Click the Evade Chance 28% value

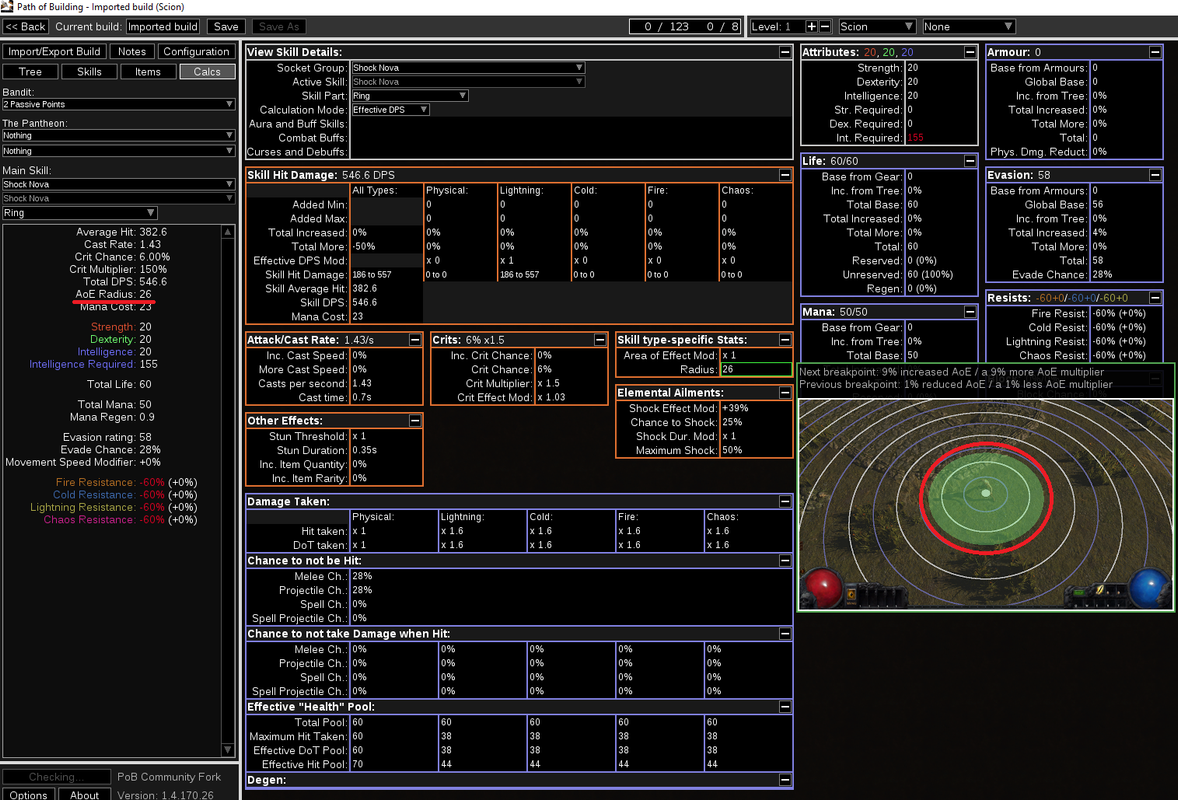point(1103,275)
